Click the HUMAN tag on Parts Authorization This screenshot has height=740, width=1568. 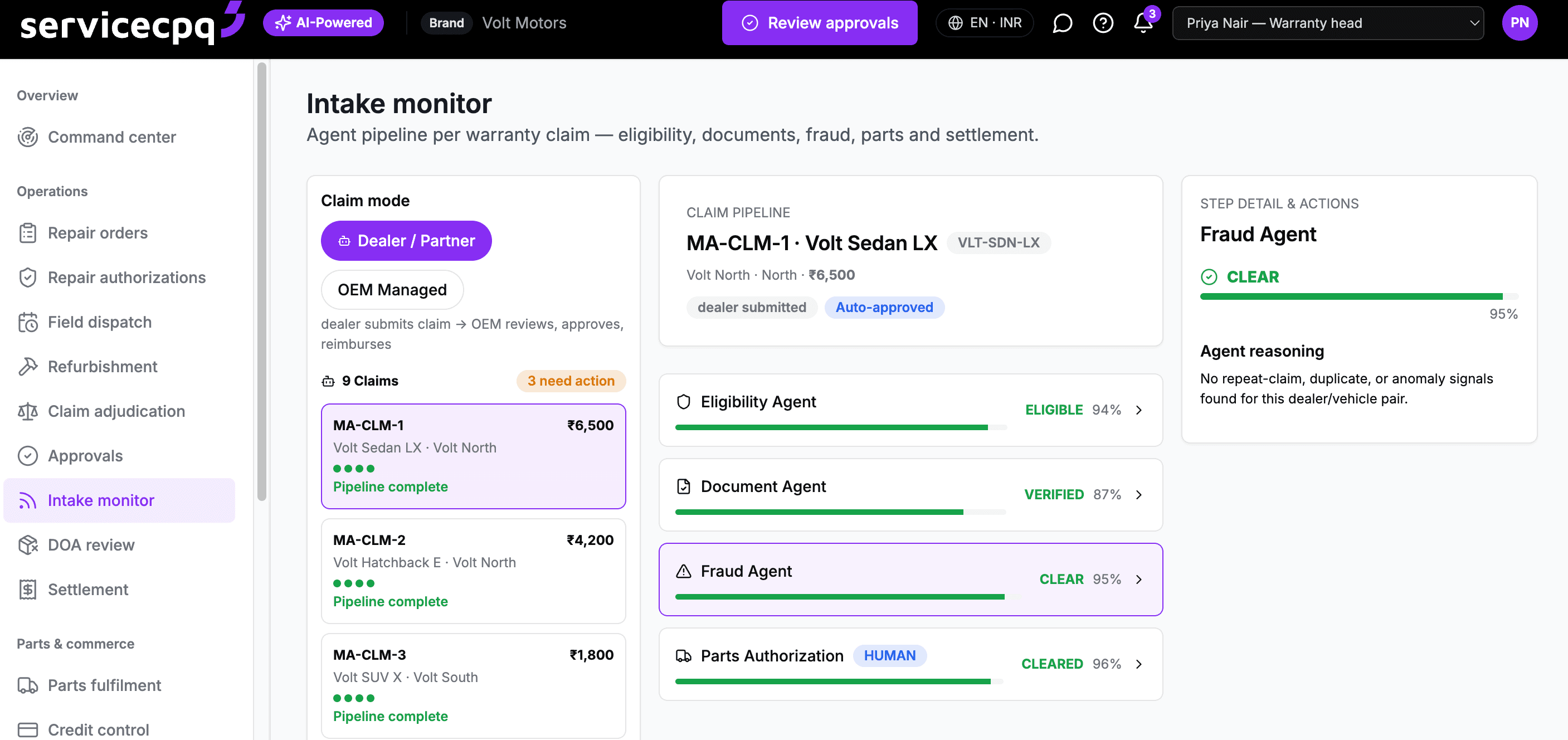[x=889, y=655]
